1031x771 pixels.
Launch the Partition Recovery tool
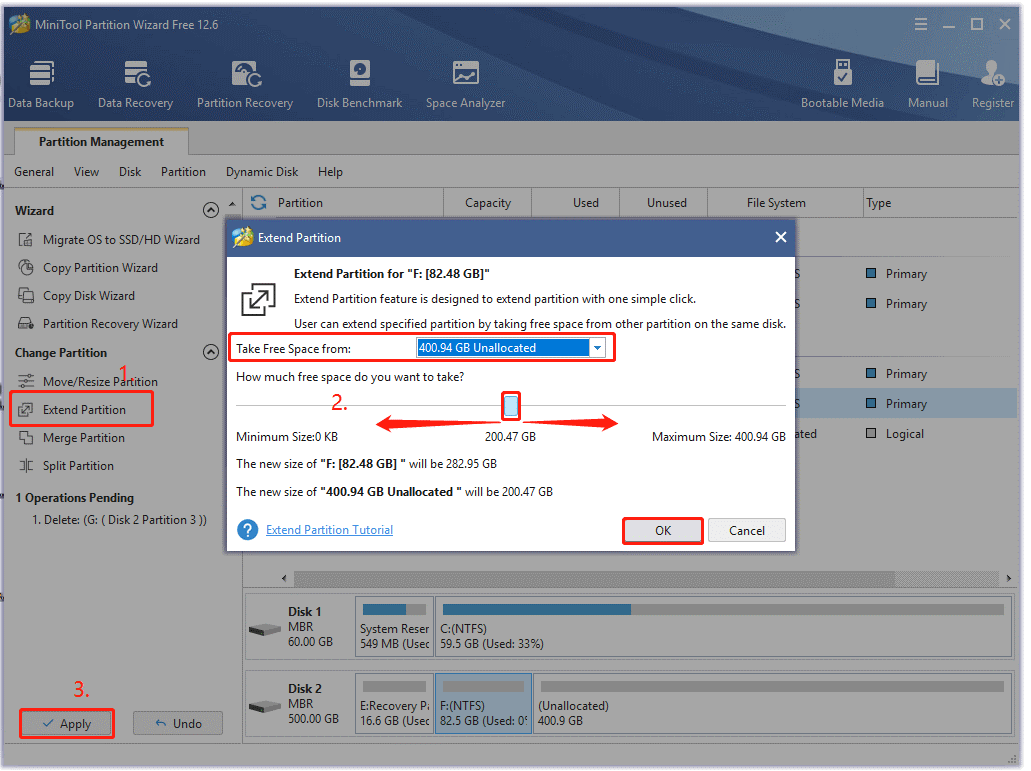244,83
